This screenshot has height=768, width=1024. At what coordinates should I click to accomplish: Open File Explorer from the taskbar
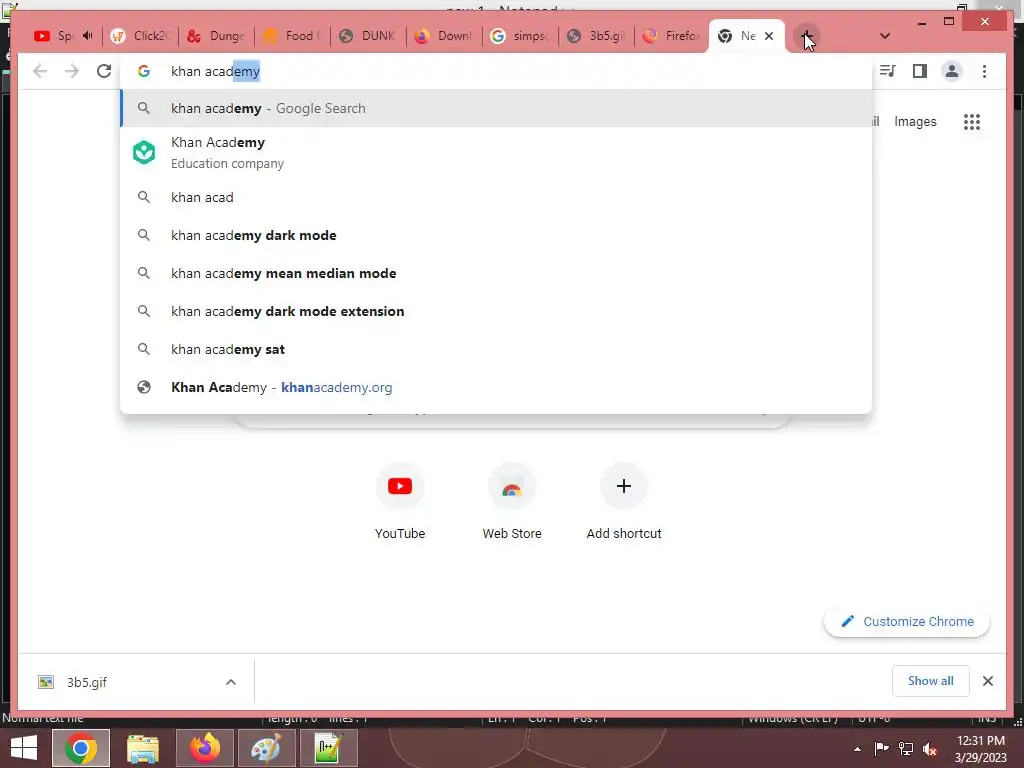142,748
